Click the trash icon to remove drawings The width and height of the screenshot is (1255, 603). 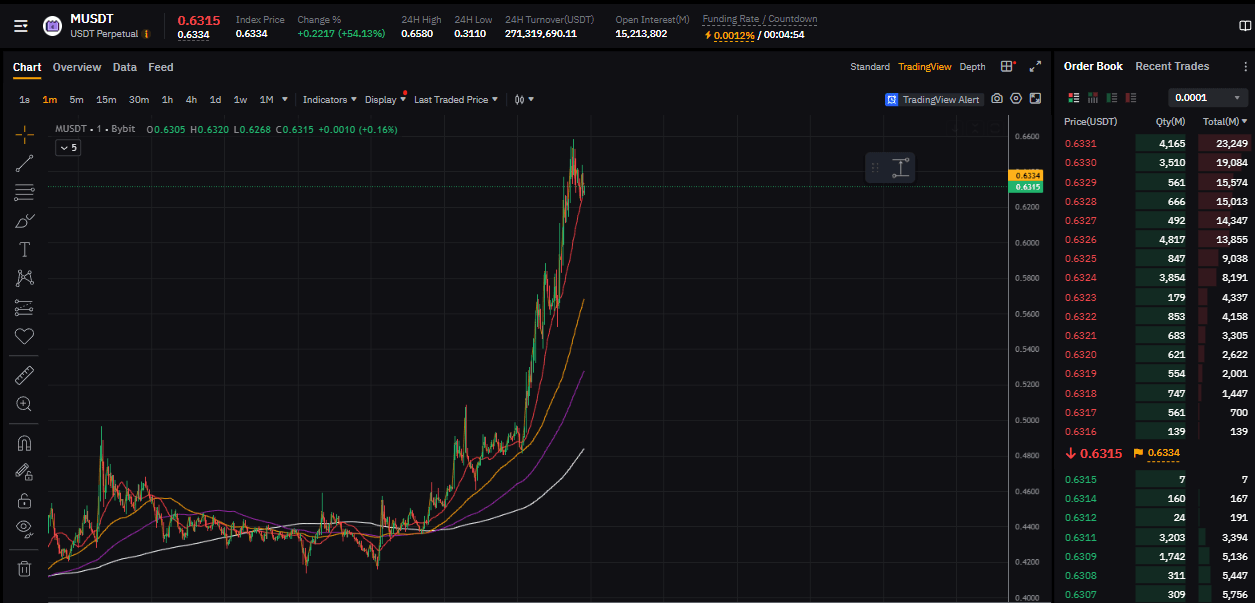[24, 569]
